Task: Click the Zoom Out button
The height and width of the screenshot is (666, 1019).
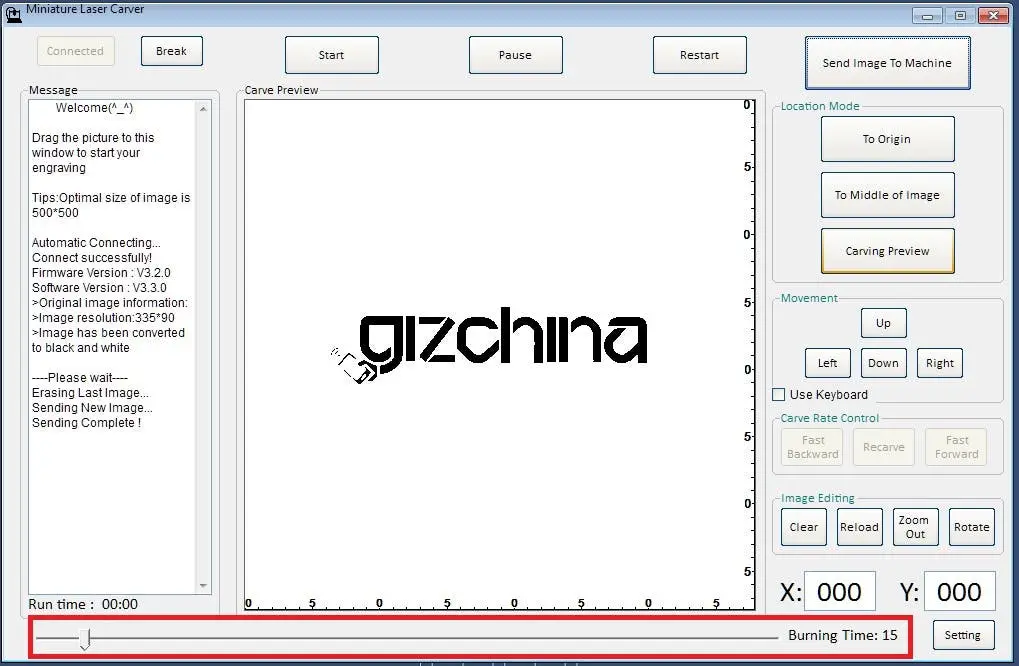Action: (x=915, y=527)
